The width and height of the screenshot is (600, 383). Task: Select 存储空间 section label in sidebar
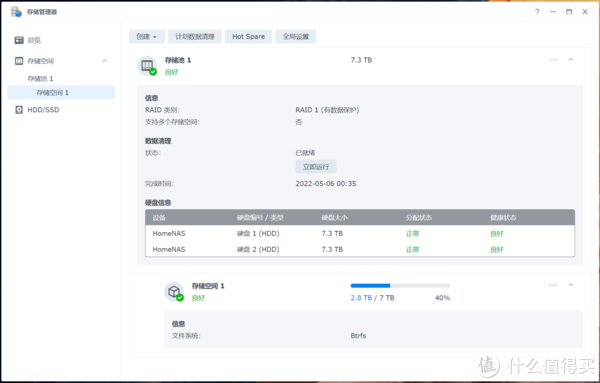(x=41, y=61)
